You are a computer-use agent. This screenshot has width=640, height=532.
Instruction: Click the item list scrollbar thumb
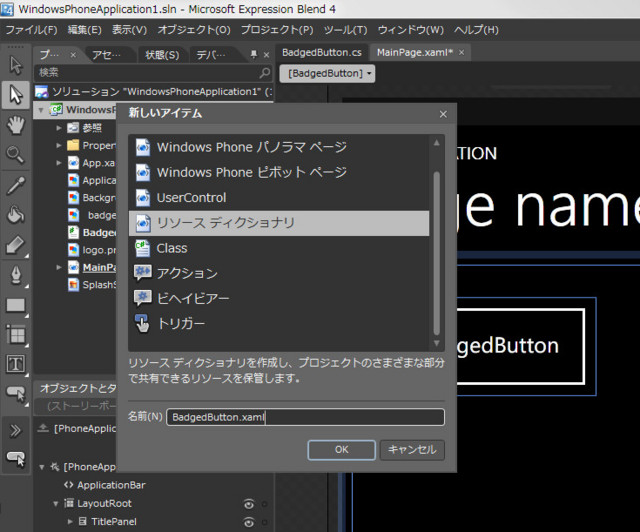(436, 253)
